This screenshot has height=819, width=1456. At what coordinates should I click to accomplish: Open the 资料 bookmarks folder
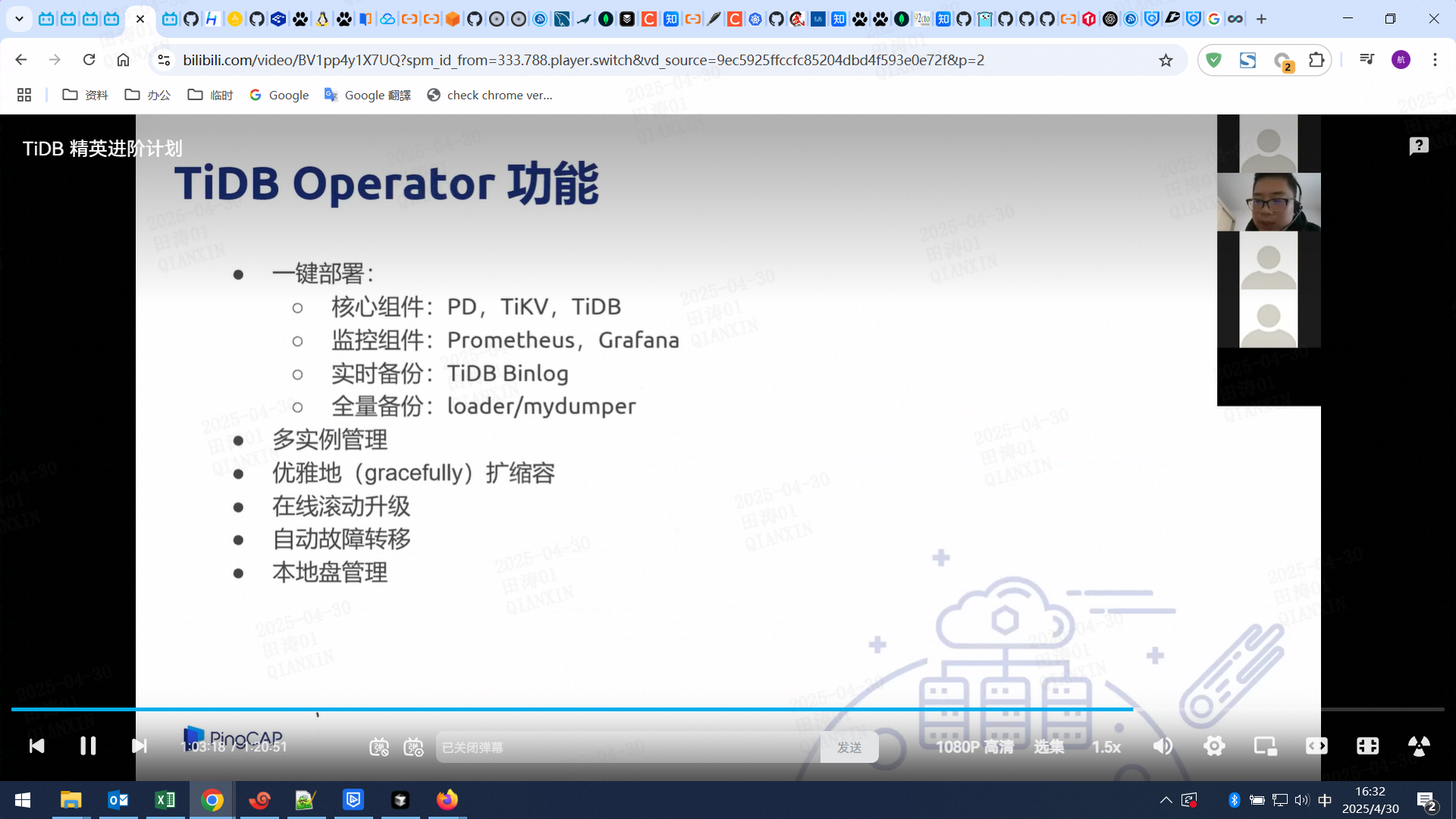click(85, 95)
